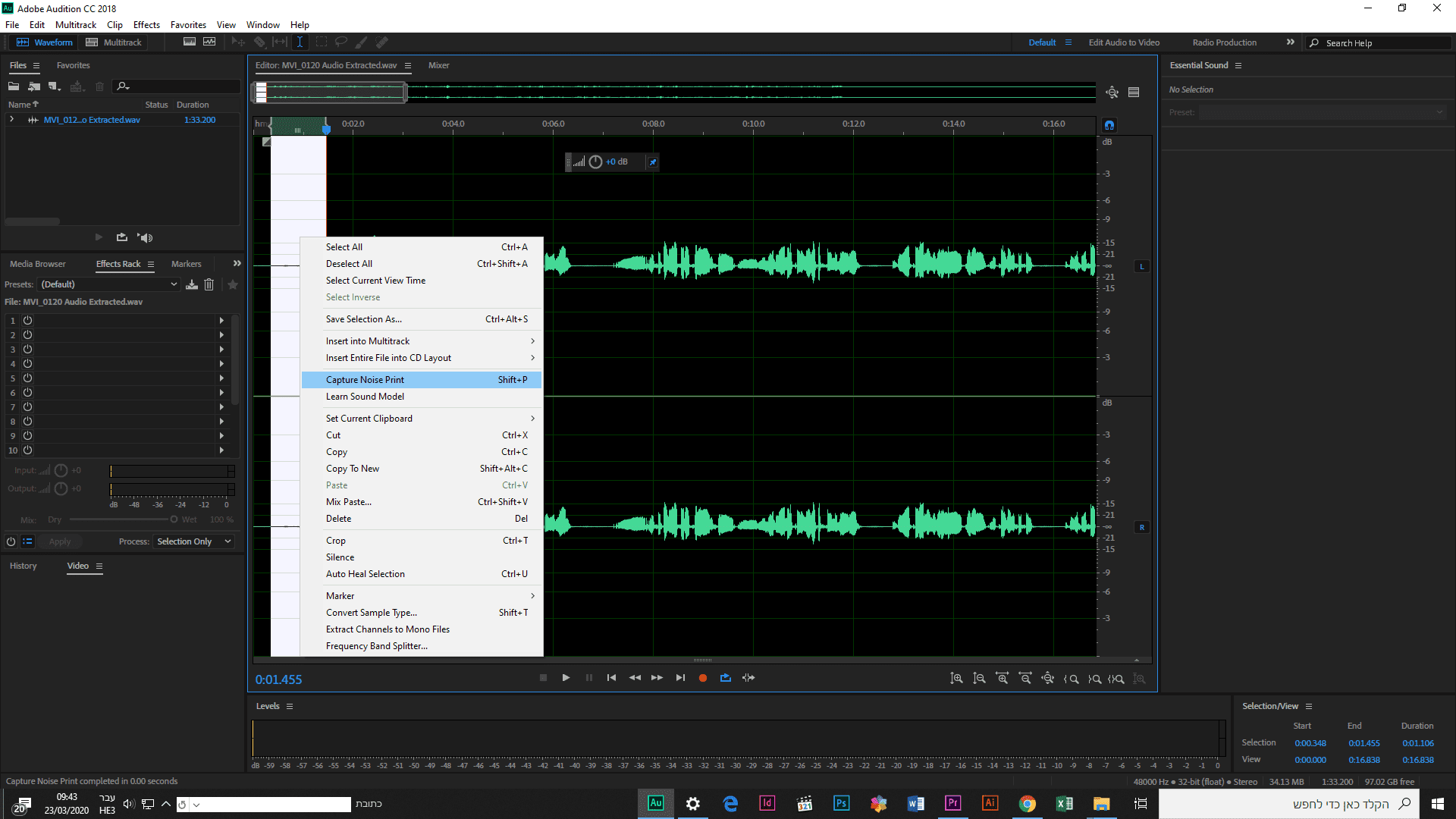Expand the MVI_012 Extracted.wav file entry

[12, 120]
